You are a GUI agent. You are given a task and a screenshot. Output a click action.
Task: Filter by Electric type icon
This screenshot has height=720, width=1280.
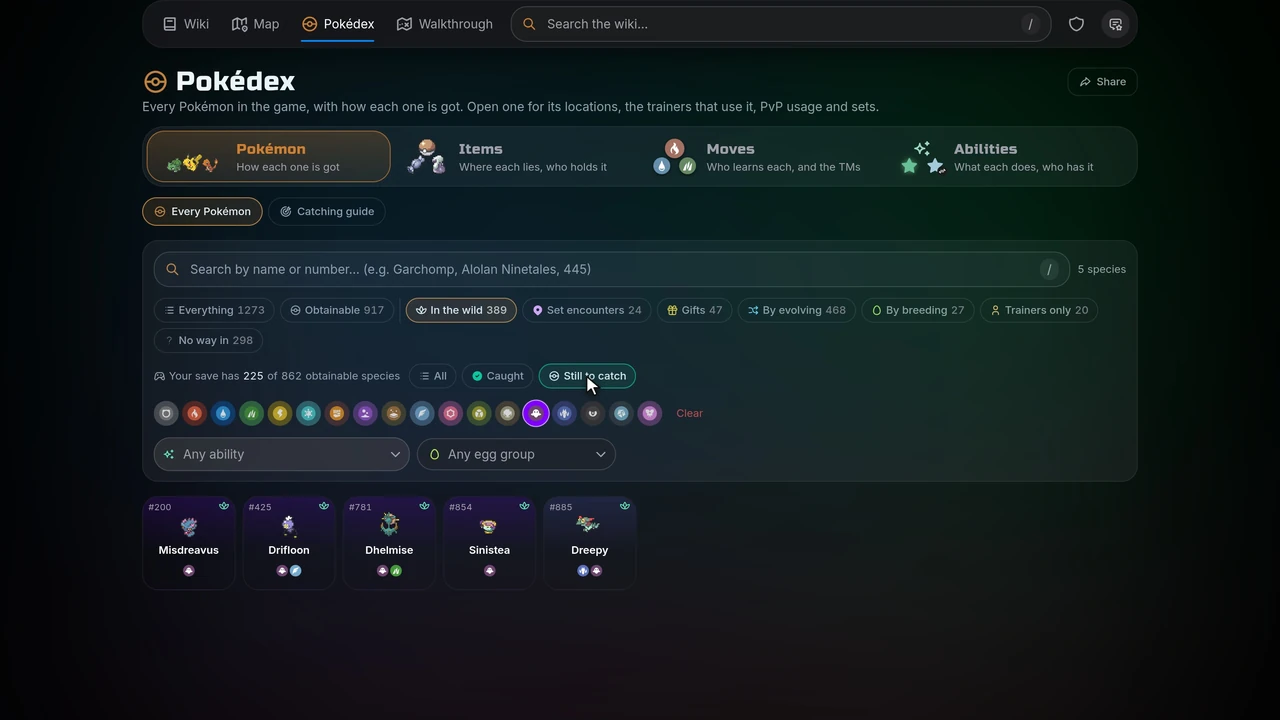[x=280, y=413]
